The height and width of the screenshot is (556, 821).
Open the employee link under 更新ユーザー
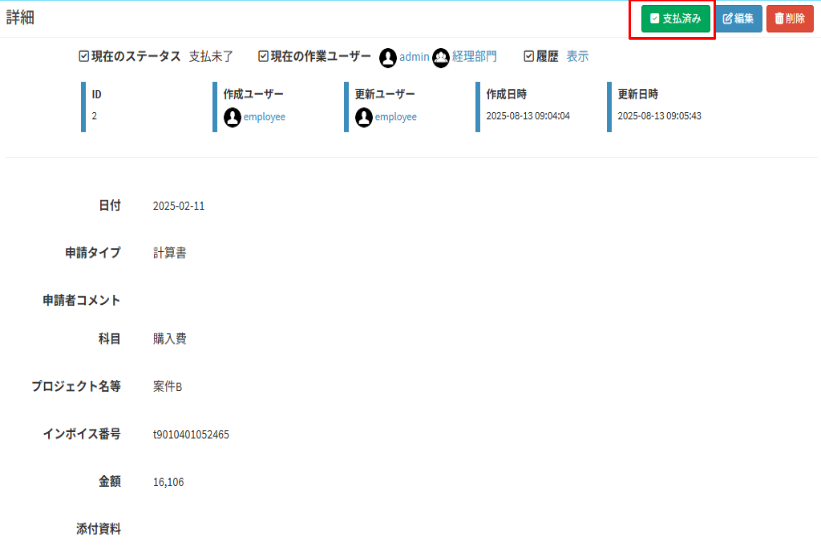tap(396, 117)
